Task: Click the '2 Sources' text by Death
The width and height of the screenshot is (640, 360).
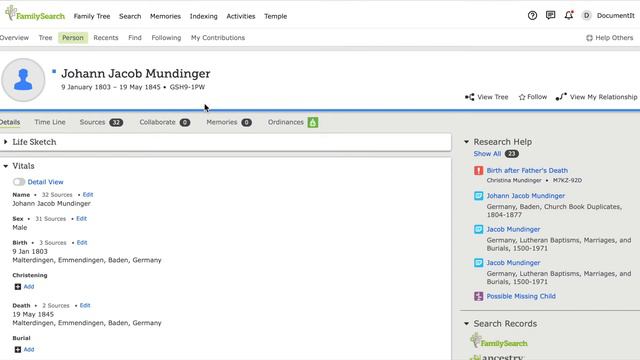Action: click(x=56, y=305)
